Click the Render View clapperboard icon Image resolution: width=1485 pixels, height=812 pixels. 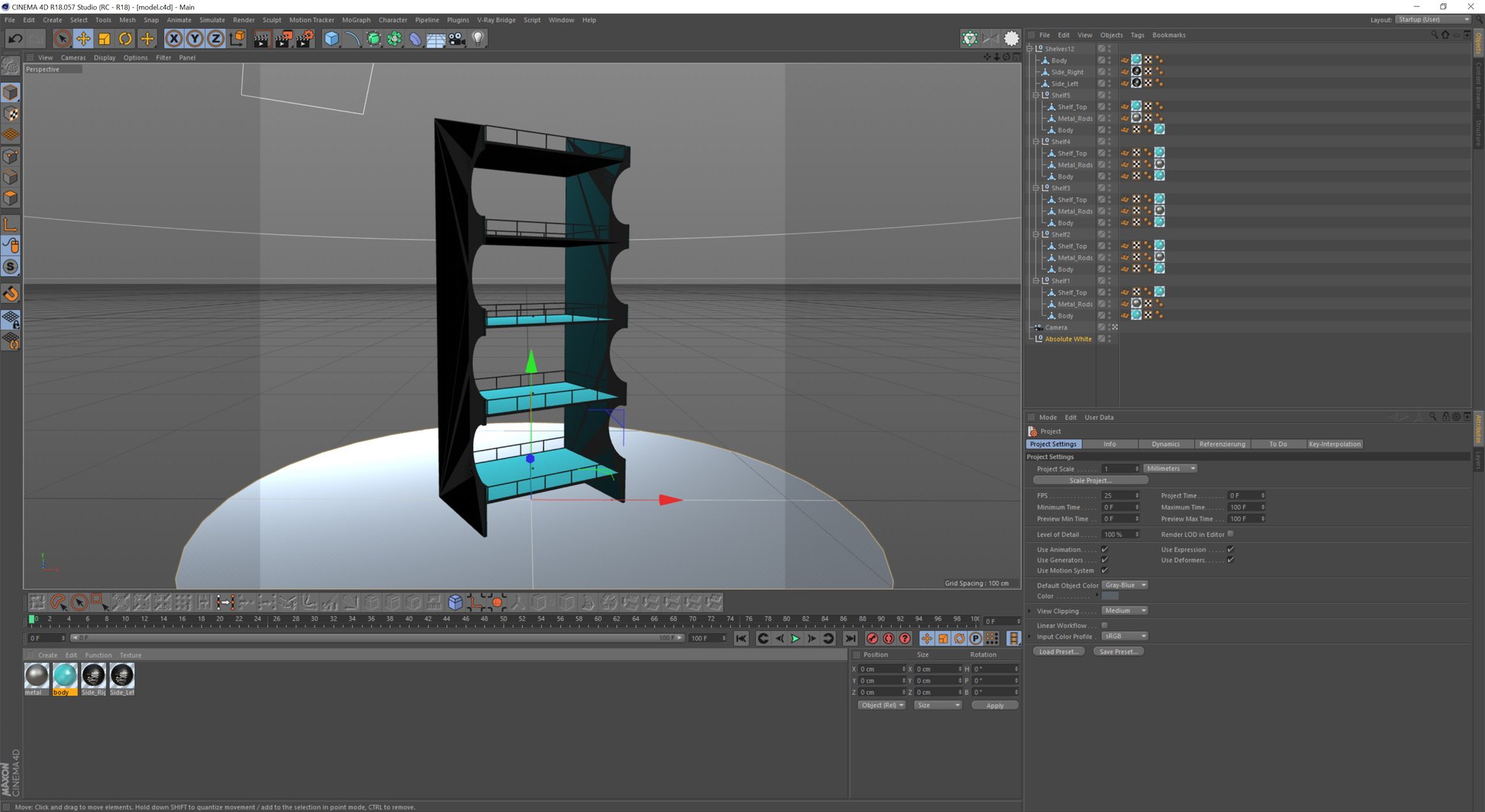[261, 39]
